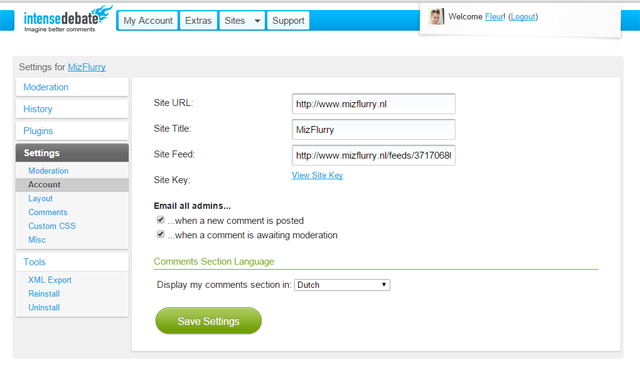This screenshot has width=640, height=365.
Task: Click the IntenseDebate logo
Action: tap(68, 19)
